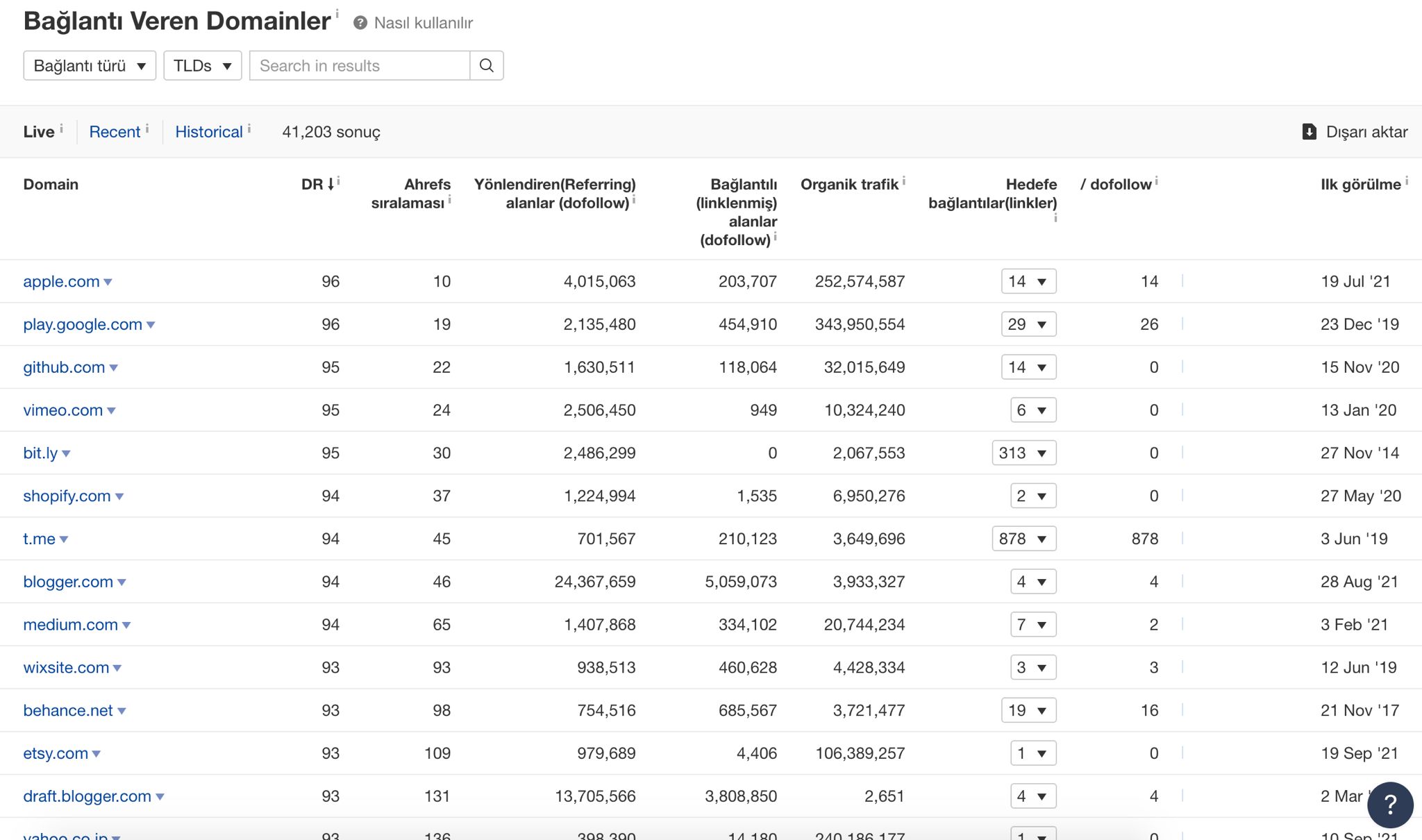Open the vimeo.com domain link
This screenshot has width=1422, height=840.
coord(62,410)
